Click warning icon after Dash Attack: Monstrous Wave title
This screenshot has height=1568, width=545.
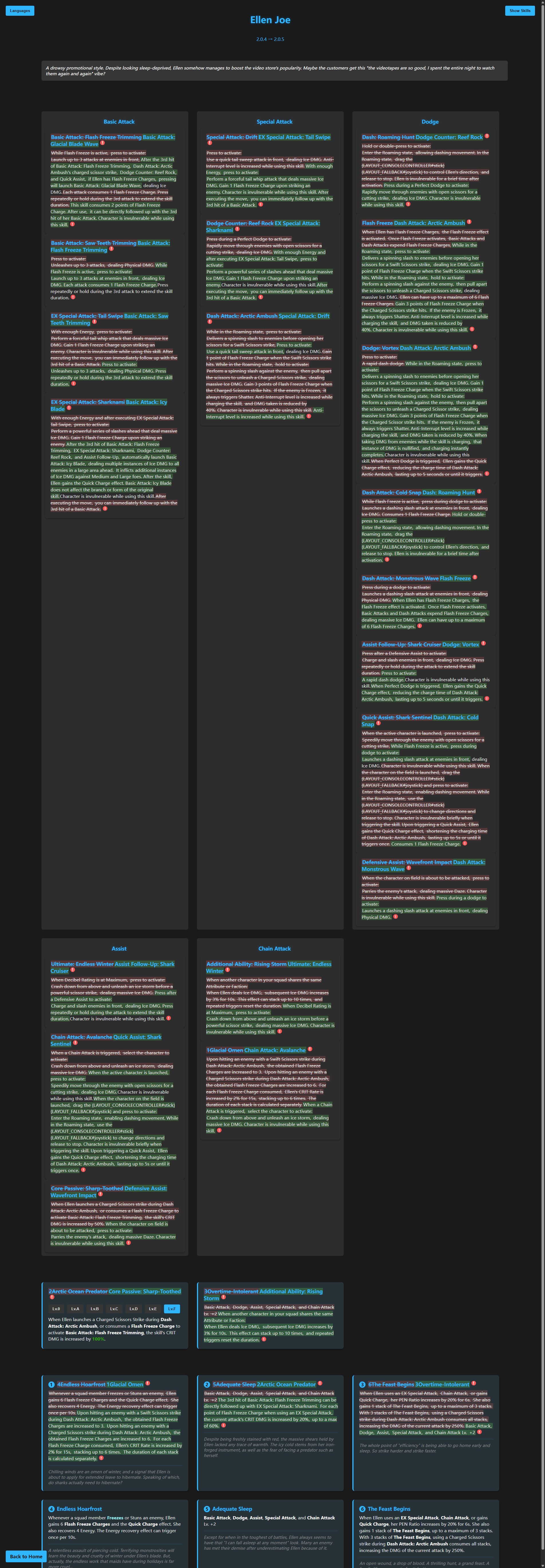point(408,868)
